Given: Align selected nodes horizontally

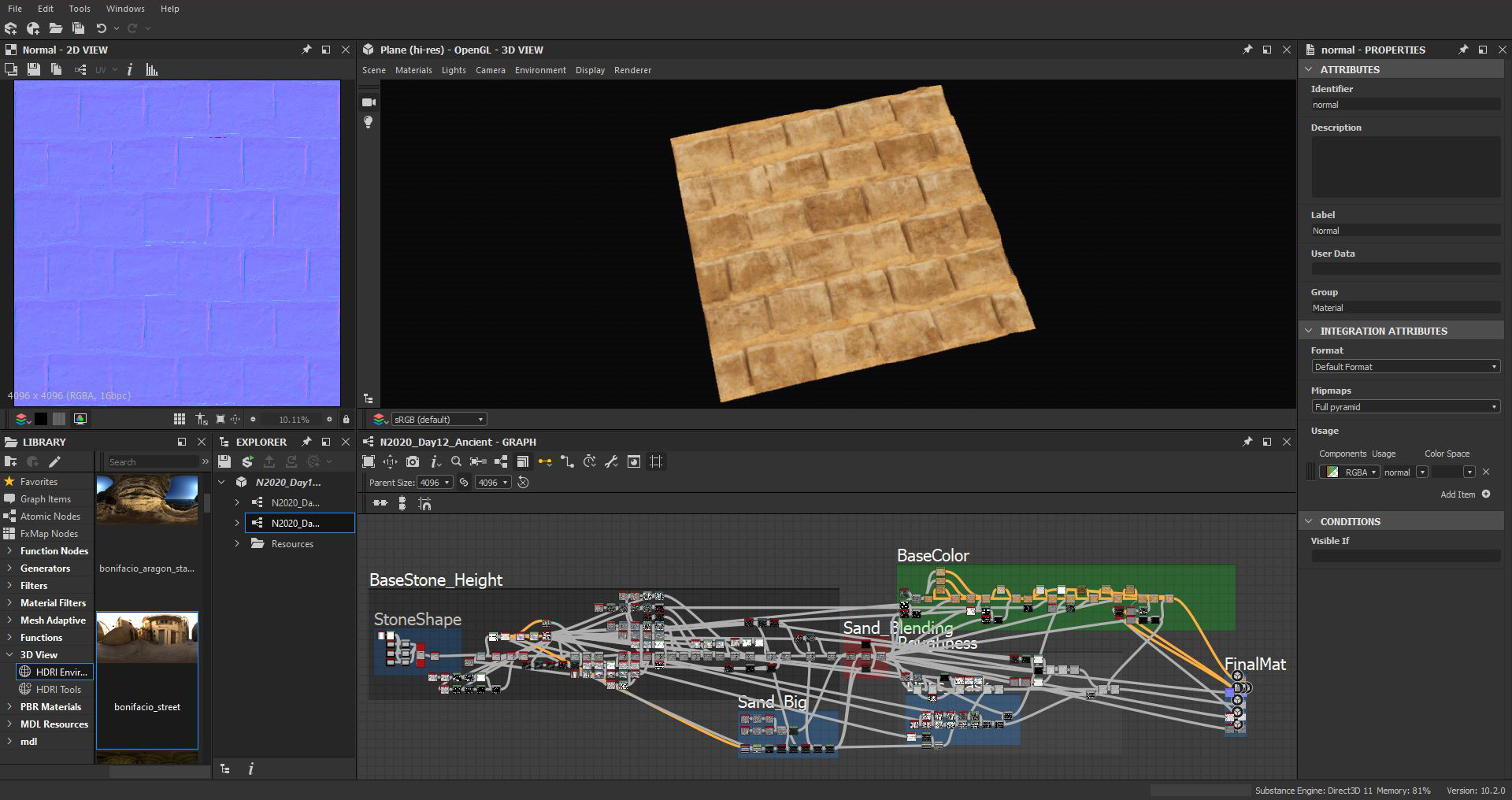Looking at the screenshot, I should pos(380,503).
